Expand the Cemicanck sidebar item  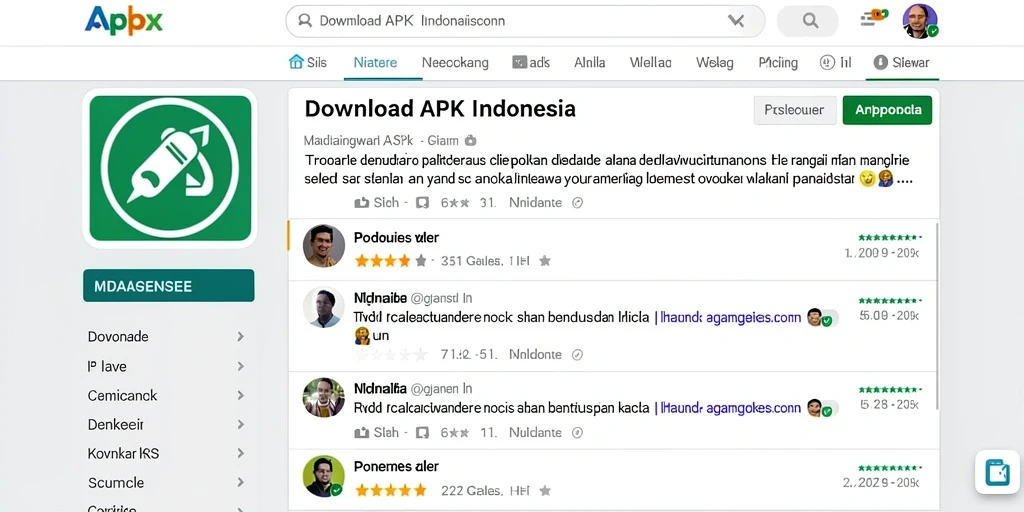(x=166, y=395)
